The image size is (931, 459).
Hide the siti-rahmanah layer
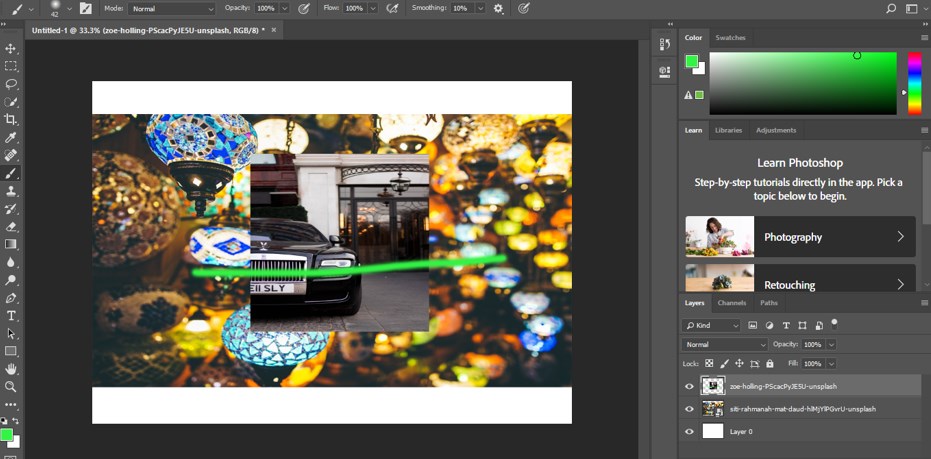coord(689,409)
